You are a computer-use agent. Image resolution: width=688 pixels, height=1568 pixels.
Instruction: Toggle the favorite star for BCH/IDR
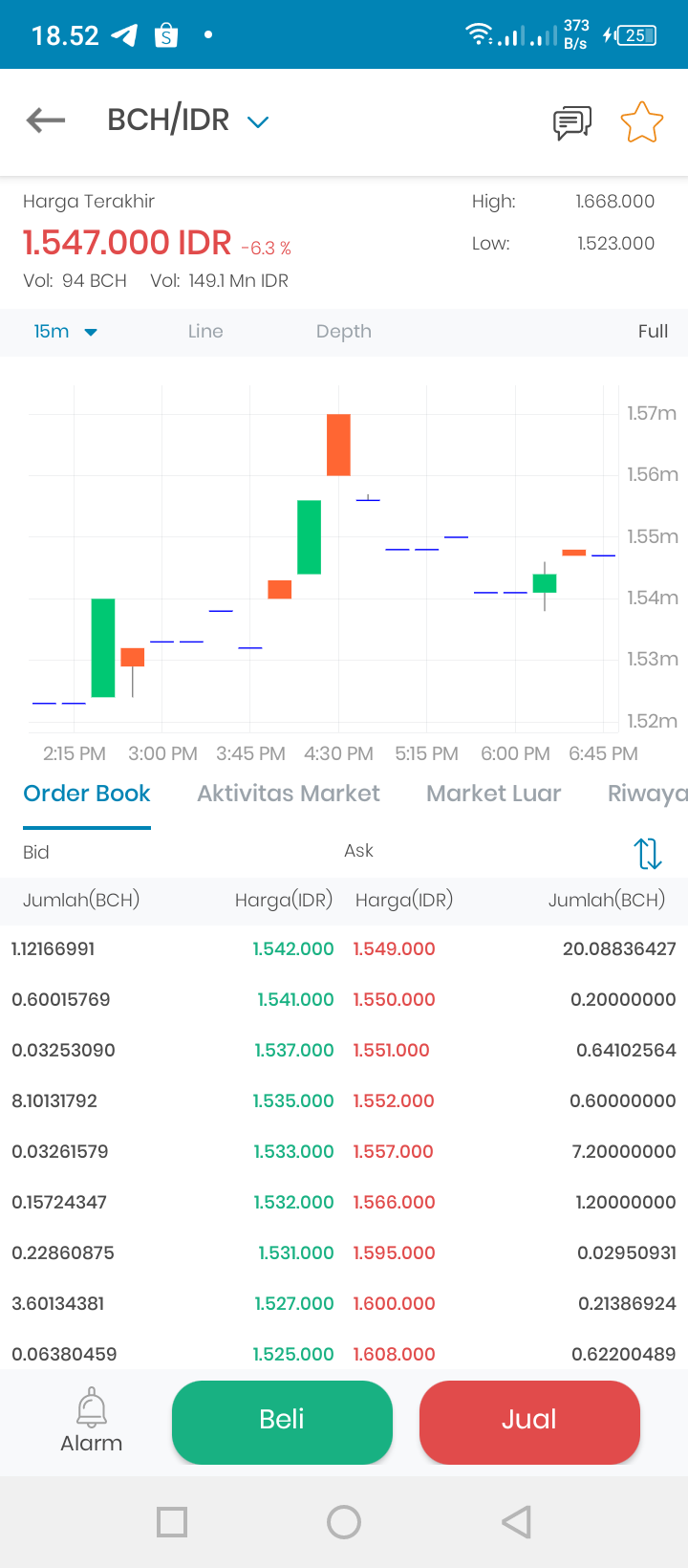point(641,122)
